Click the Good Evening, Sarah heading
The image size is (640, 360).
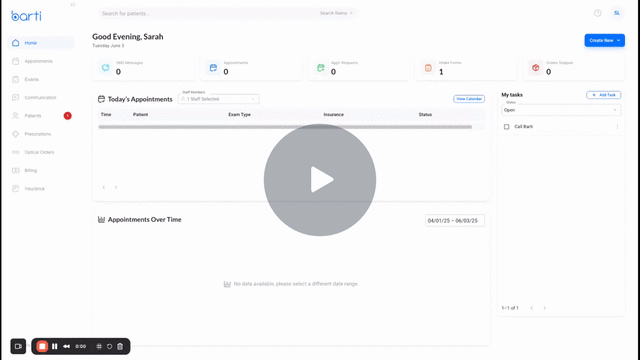128,37
